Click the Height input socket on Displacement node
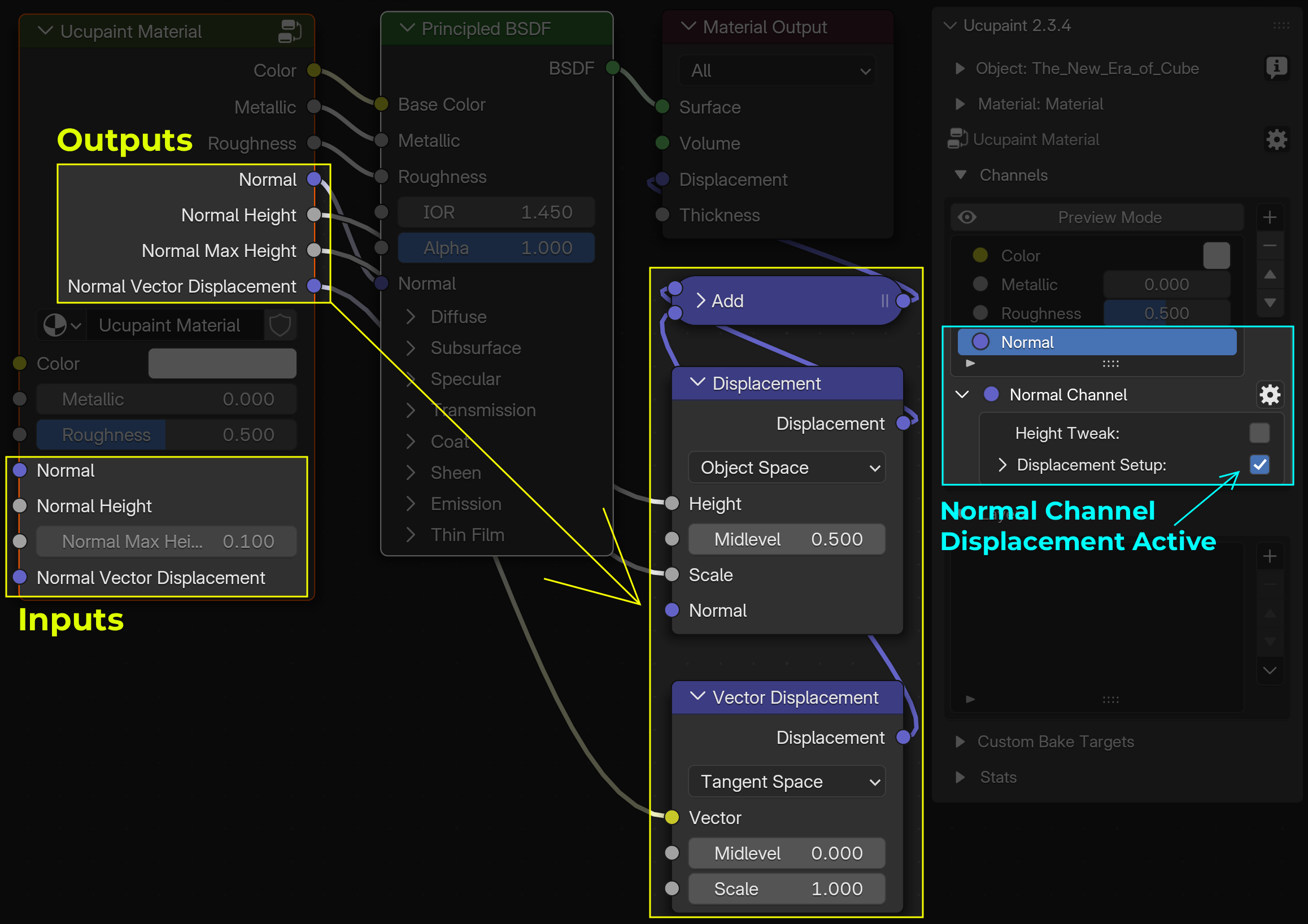The width and height of the screenshot is (1308, 924). click(672, 504)
